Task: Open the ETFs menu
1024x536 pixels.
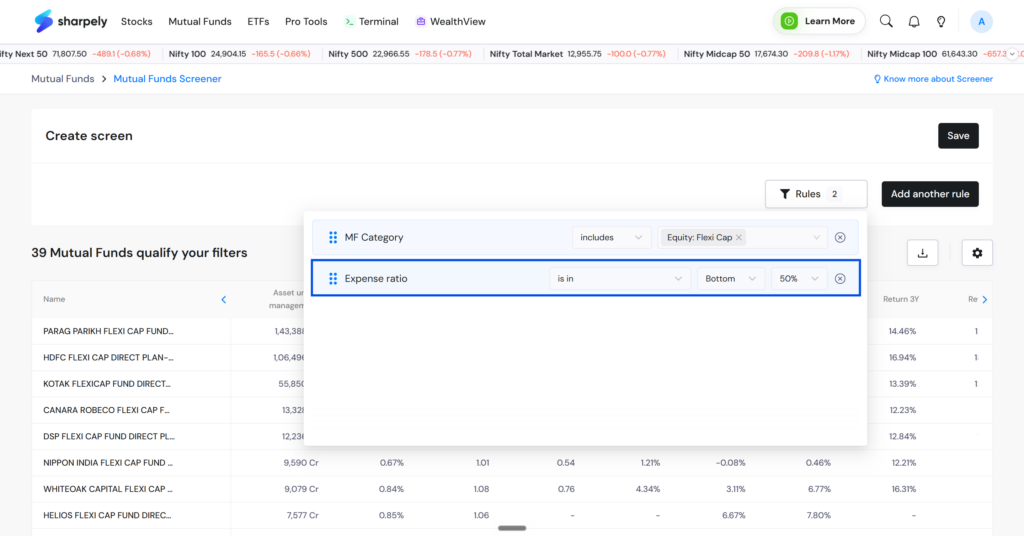Action: pos(258,22)
